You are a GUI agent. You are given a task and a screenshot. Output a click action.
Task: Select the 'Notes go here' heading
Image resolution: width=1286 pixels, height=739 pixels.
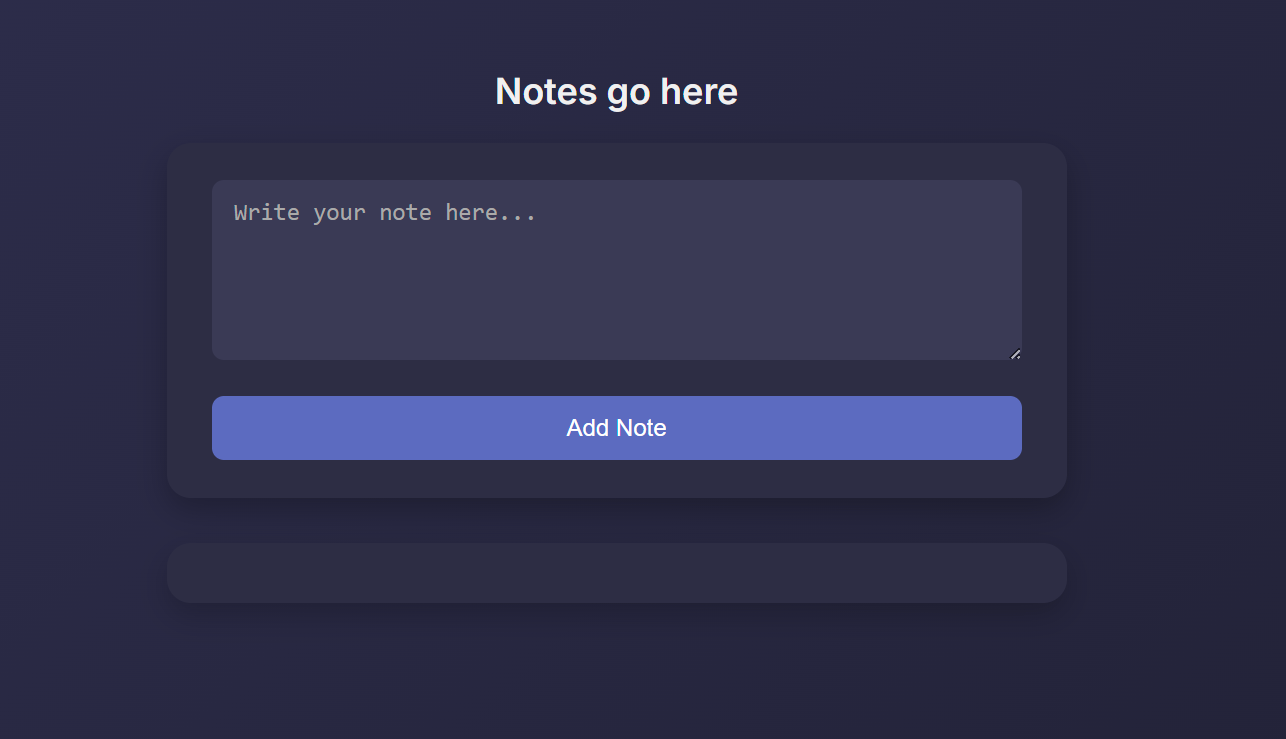[617, 92]
